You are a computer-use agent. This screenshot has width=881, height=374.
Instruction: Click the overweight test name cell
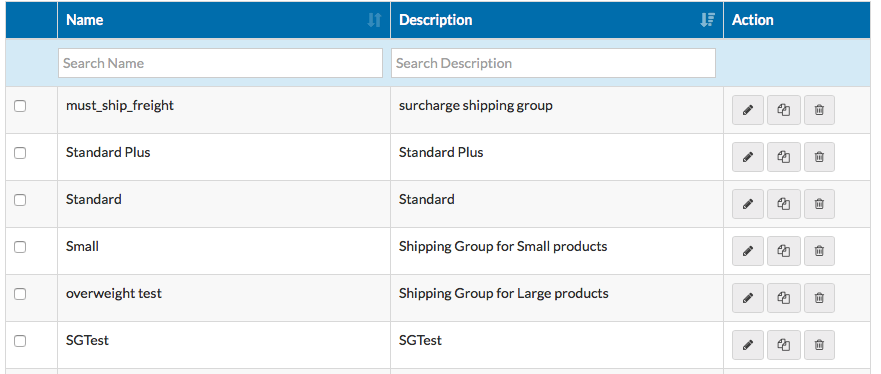(x=224, y=298)
